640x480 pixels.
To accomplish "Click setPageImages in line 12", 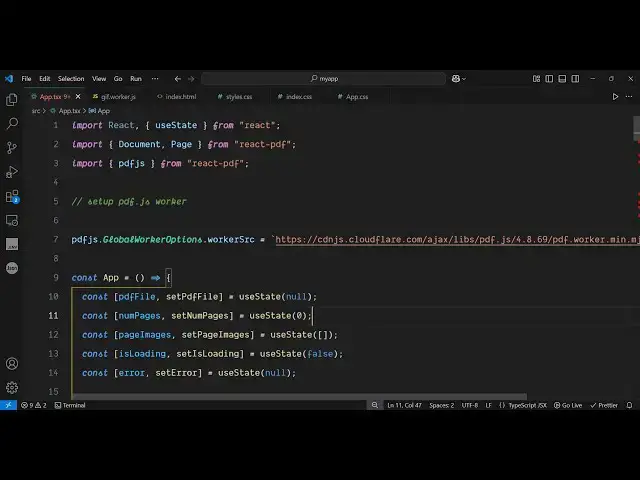I will coord(215,335).
